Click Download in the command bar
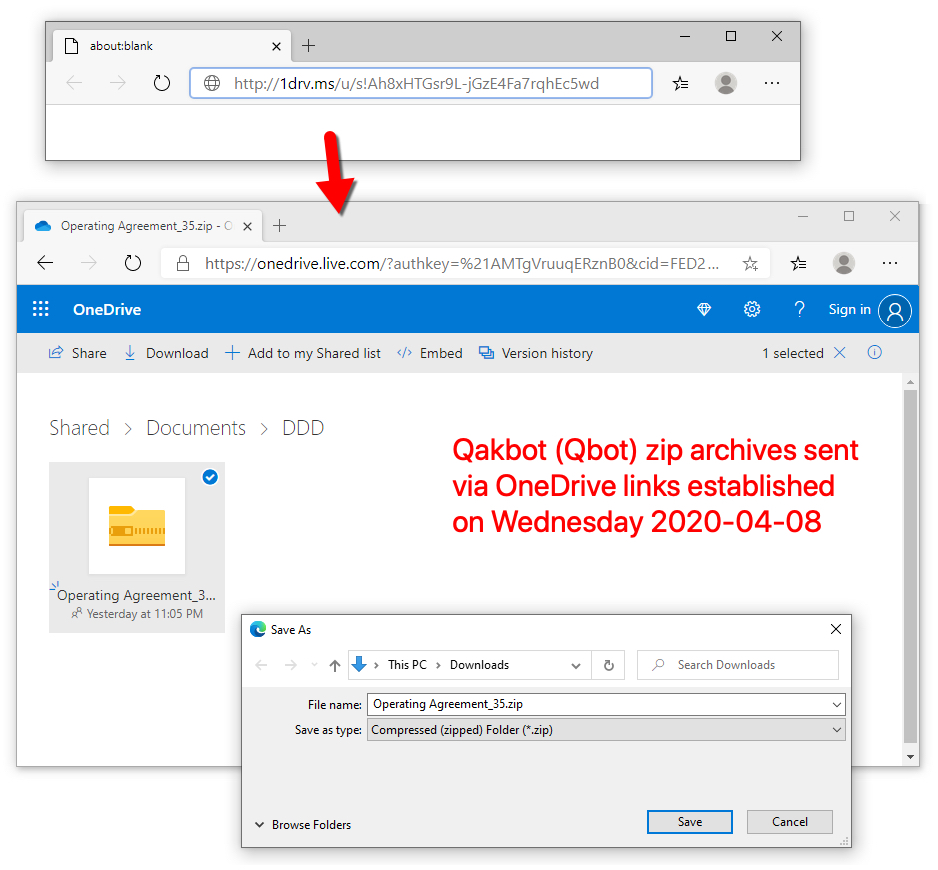This screenshot has width=938, height=870. point(166,353)
